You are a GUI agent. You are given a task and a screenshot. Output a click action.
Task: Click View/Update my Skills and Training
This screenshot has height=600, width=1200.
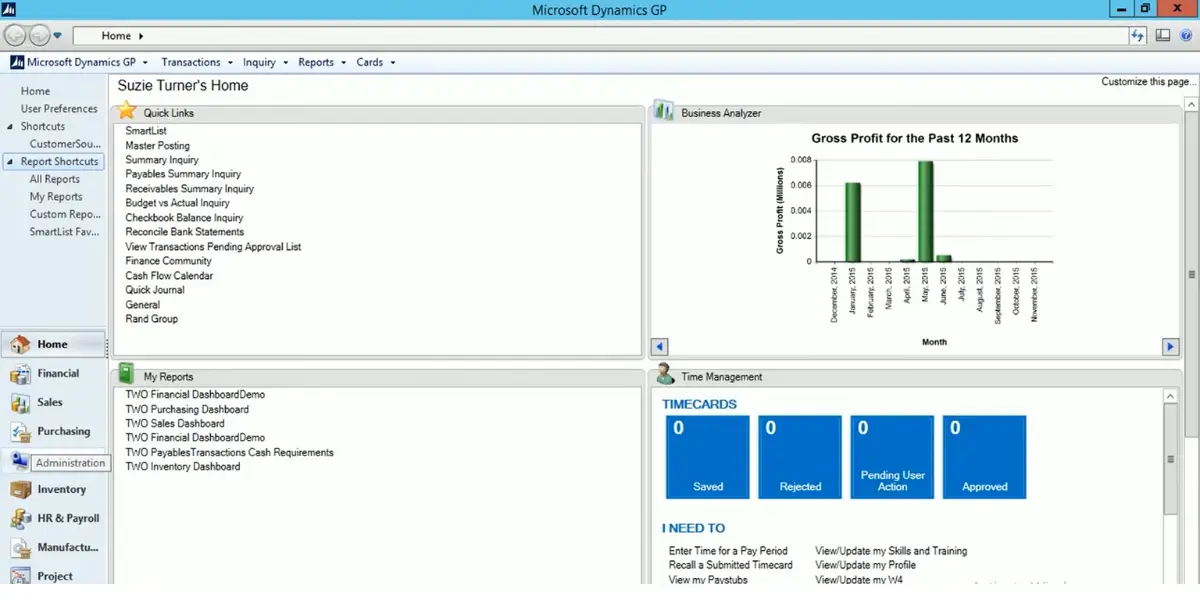pyautogui.click(x=891, y=551)
